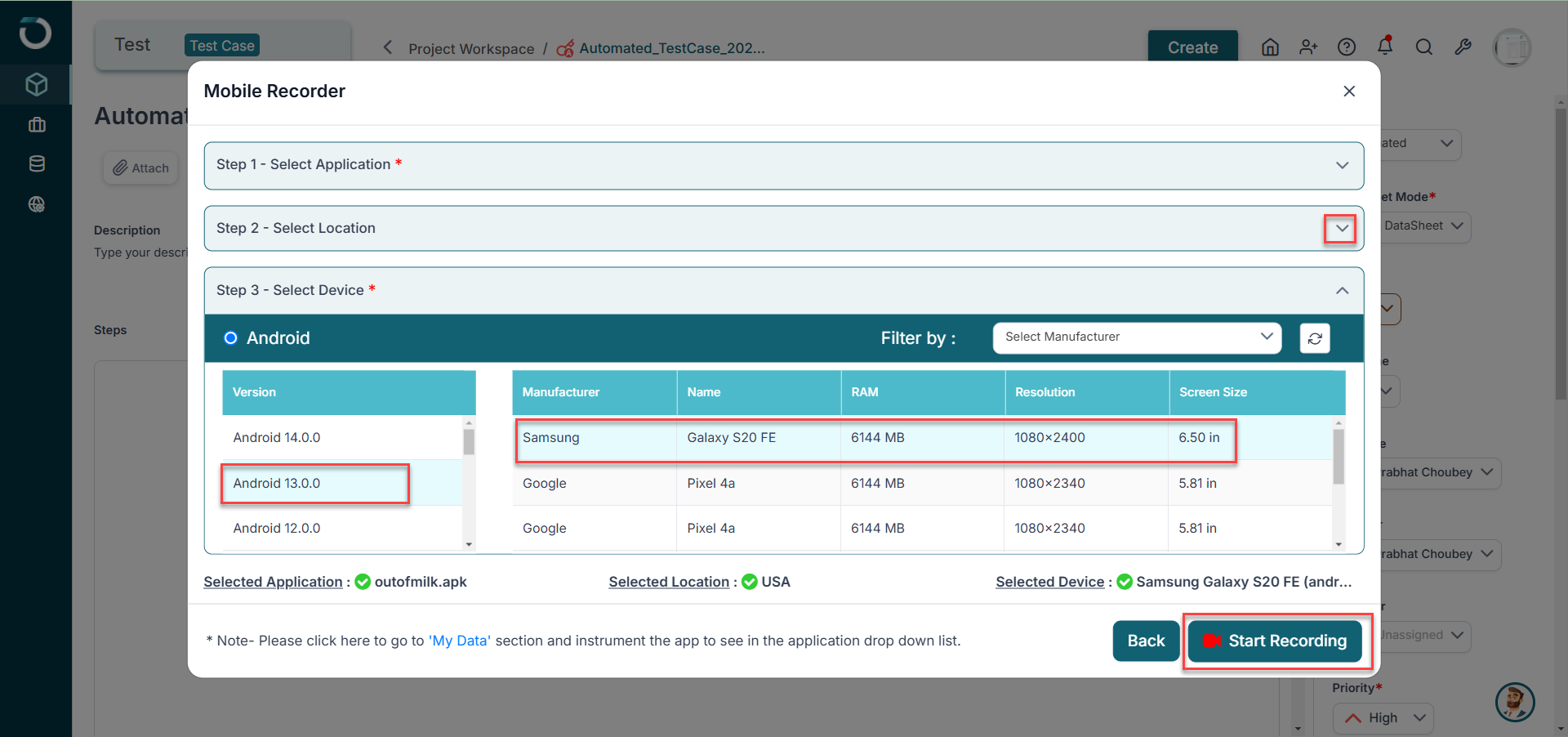This screenshot has height=737, width=1568.
Task: Select Google Pixel 4a 1080×2340 first row
Action: [923, 484]
